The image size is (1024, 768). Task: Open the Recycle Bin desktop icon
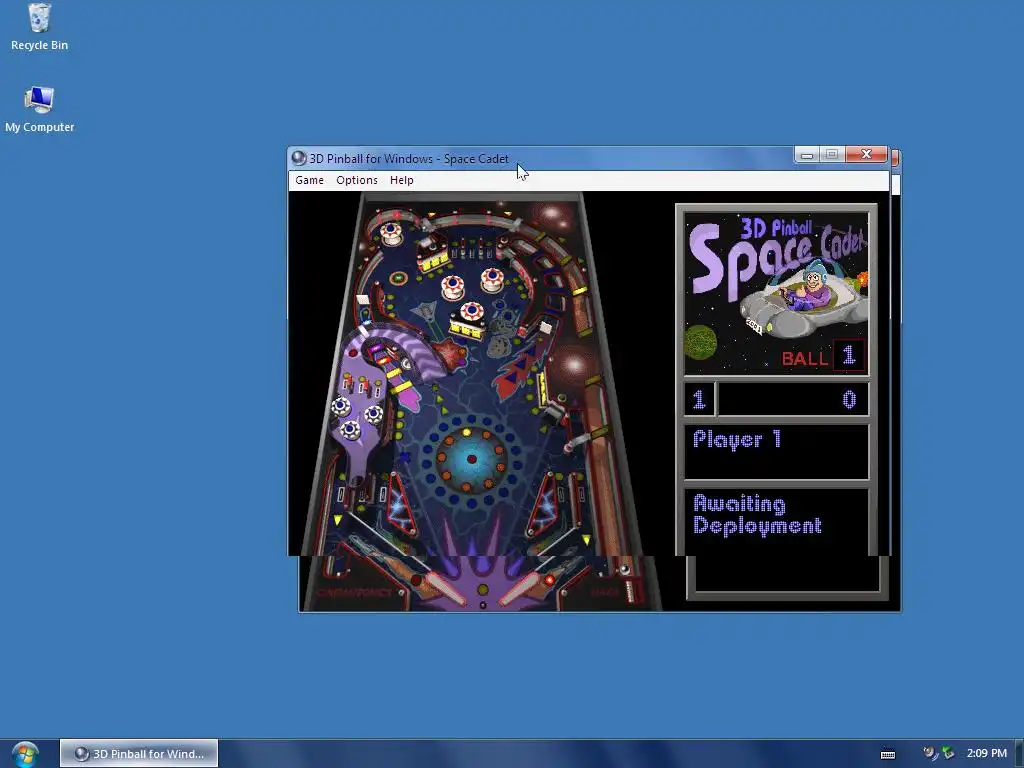(39, 27)
